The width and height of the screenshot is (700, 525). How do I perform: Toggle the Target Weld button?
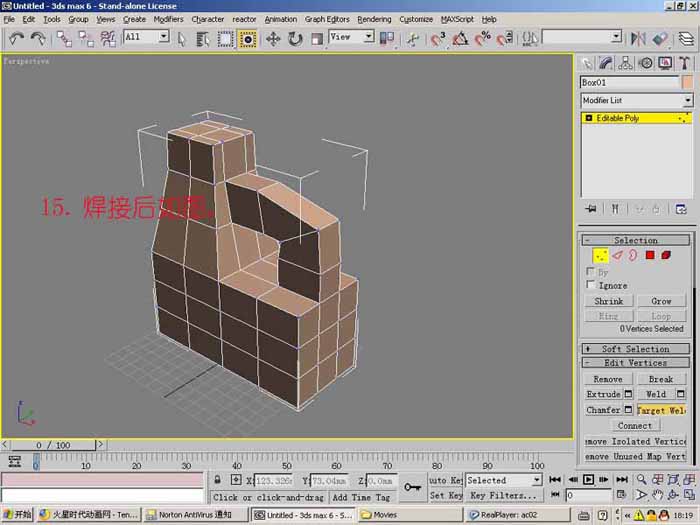(x=661, y=410)
